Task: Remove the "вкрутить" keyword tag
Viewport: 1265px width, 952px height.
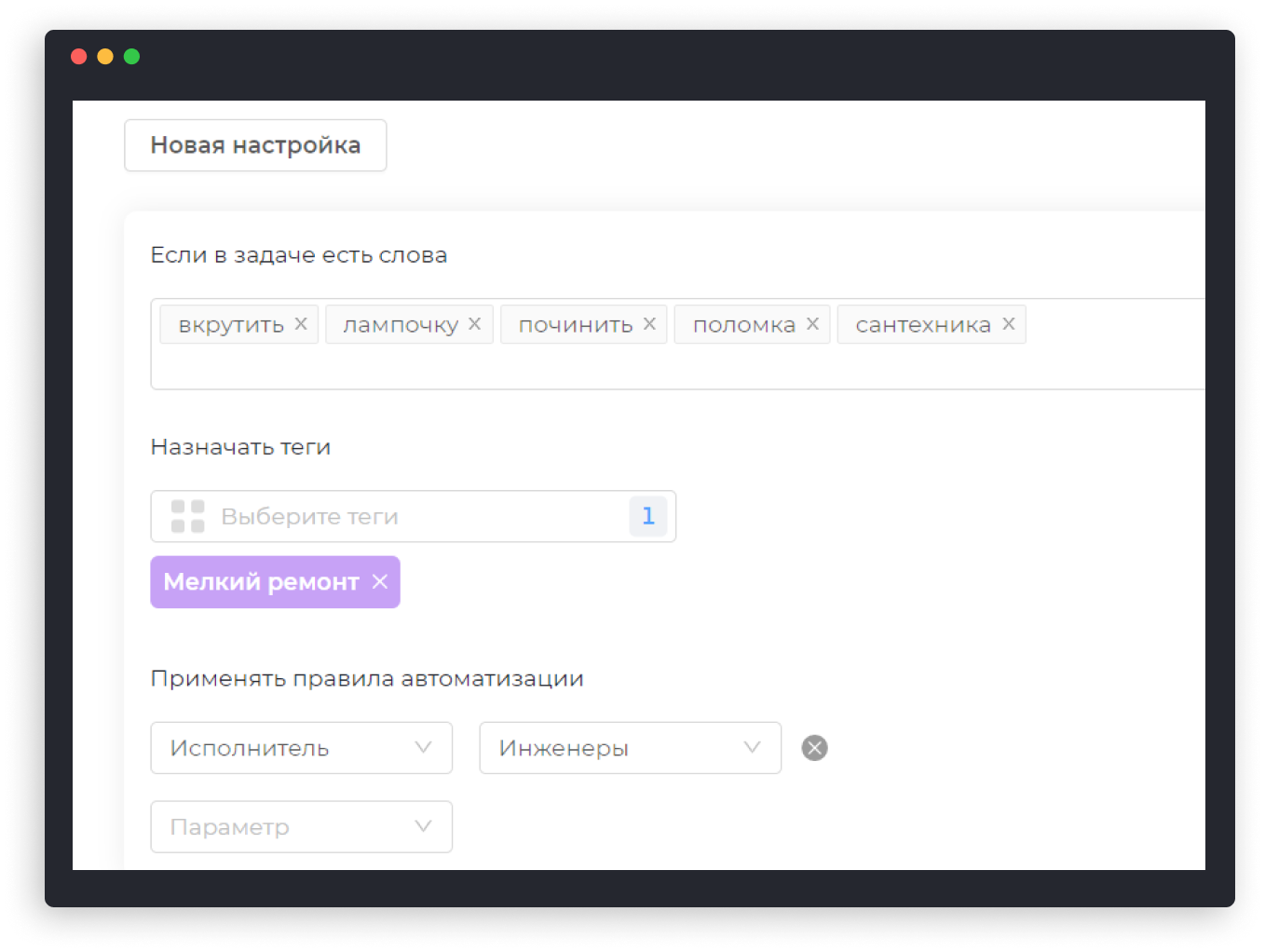Action: [x=301, y=324]
